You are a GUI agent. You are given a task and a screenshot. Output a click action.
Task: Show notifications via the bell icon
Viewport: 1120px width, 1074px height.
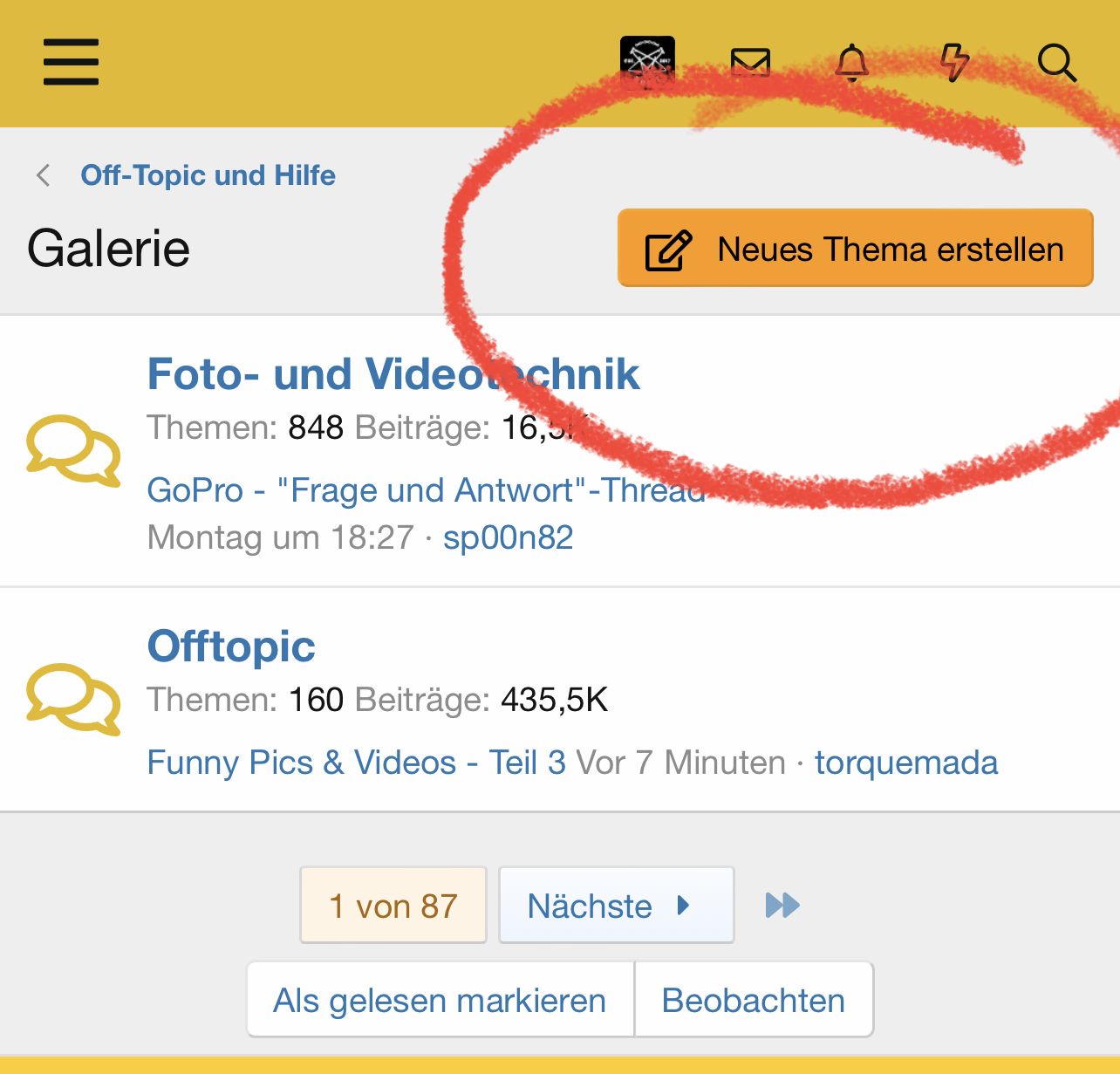click(x=852, y=63)
